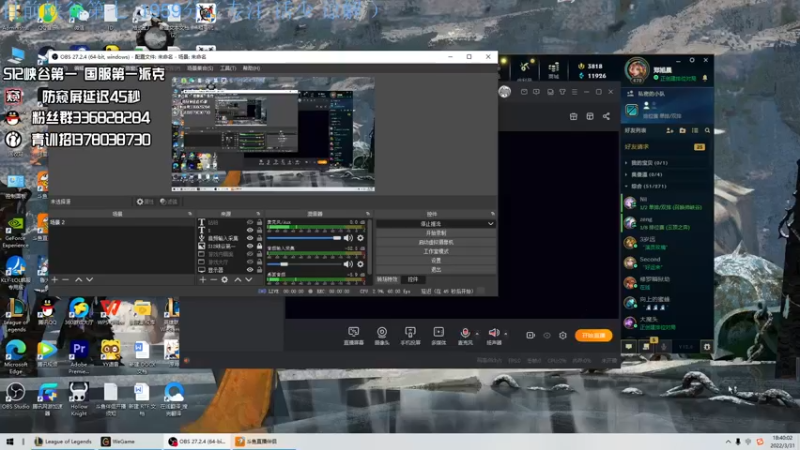The width and height of the screenshot is (800, 450).
Task: Open the settings gear in streaming toolbar
Action: 563,335
